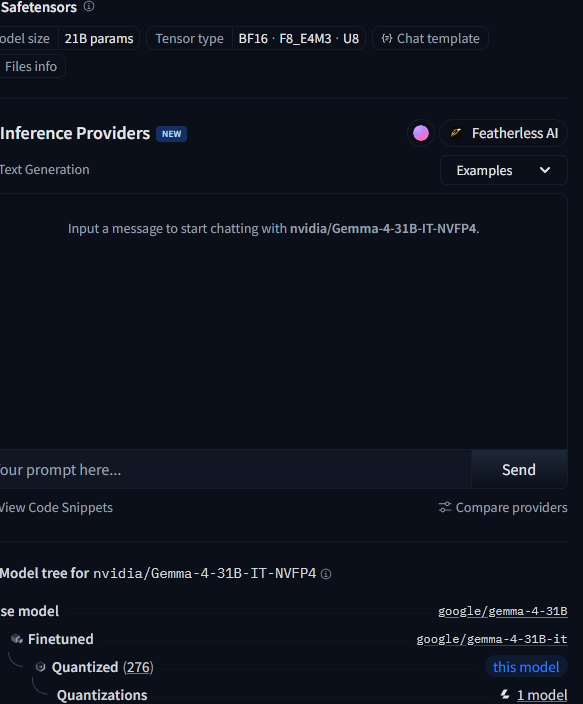Click the Quantizations row label

click(x=102, y=695)
